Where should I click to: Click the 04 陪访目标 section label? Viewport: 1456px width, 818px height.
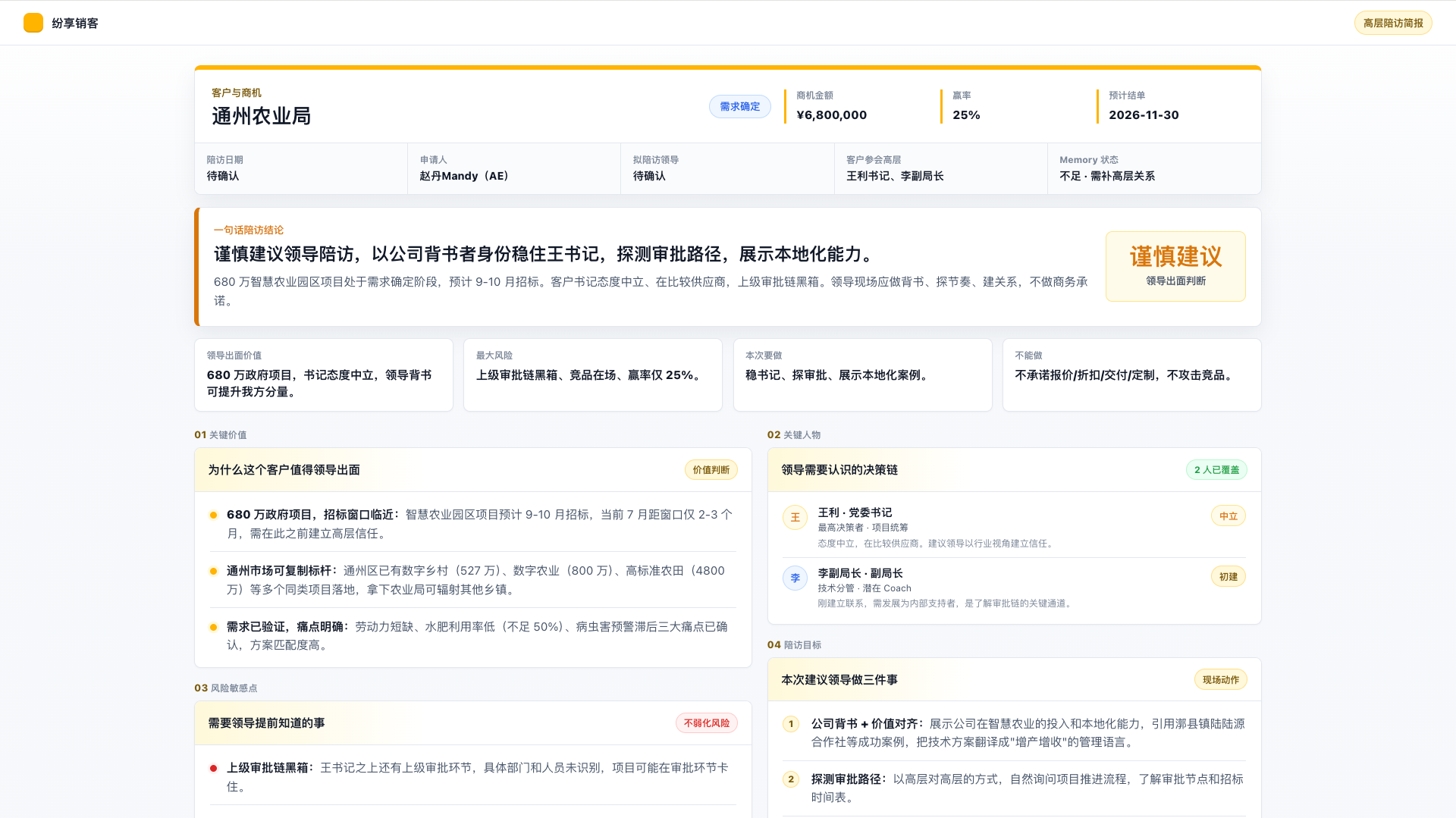pyautogui.click(x=794, y=645)
